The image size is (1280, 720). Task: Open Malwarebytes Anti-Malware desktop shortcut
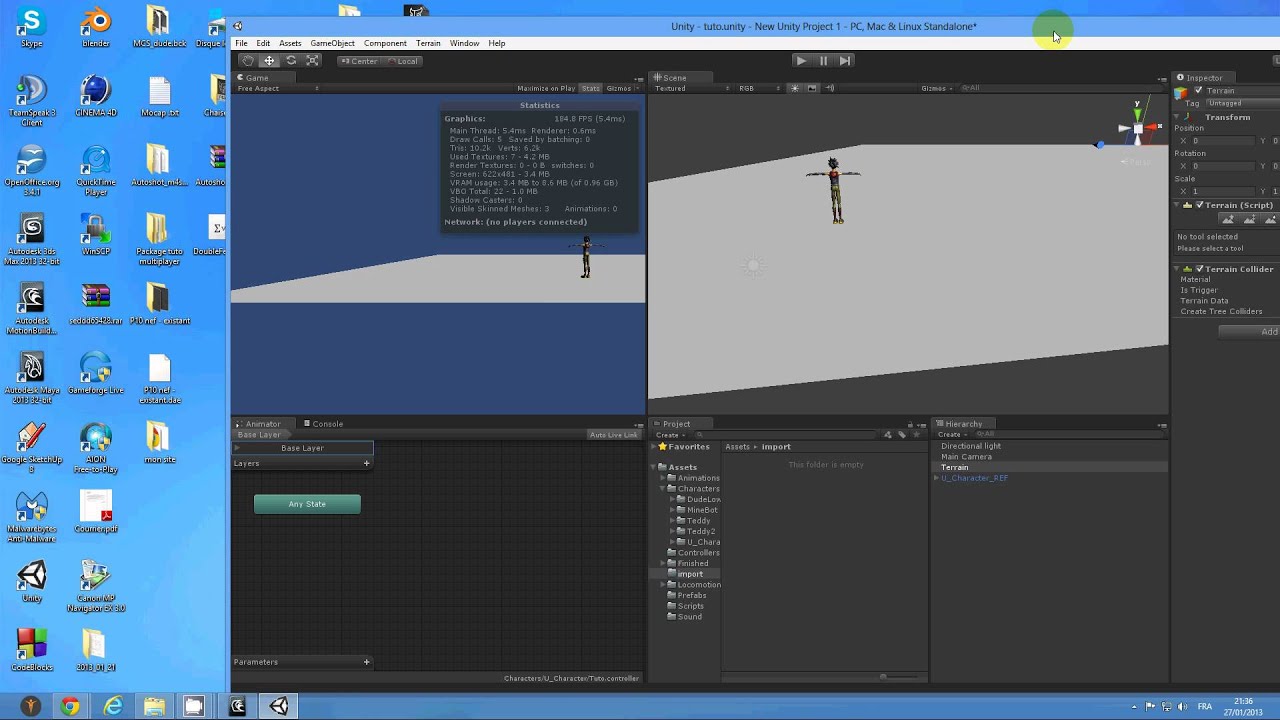pos(32,515)
